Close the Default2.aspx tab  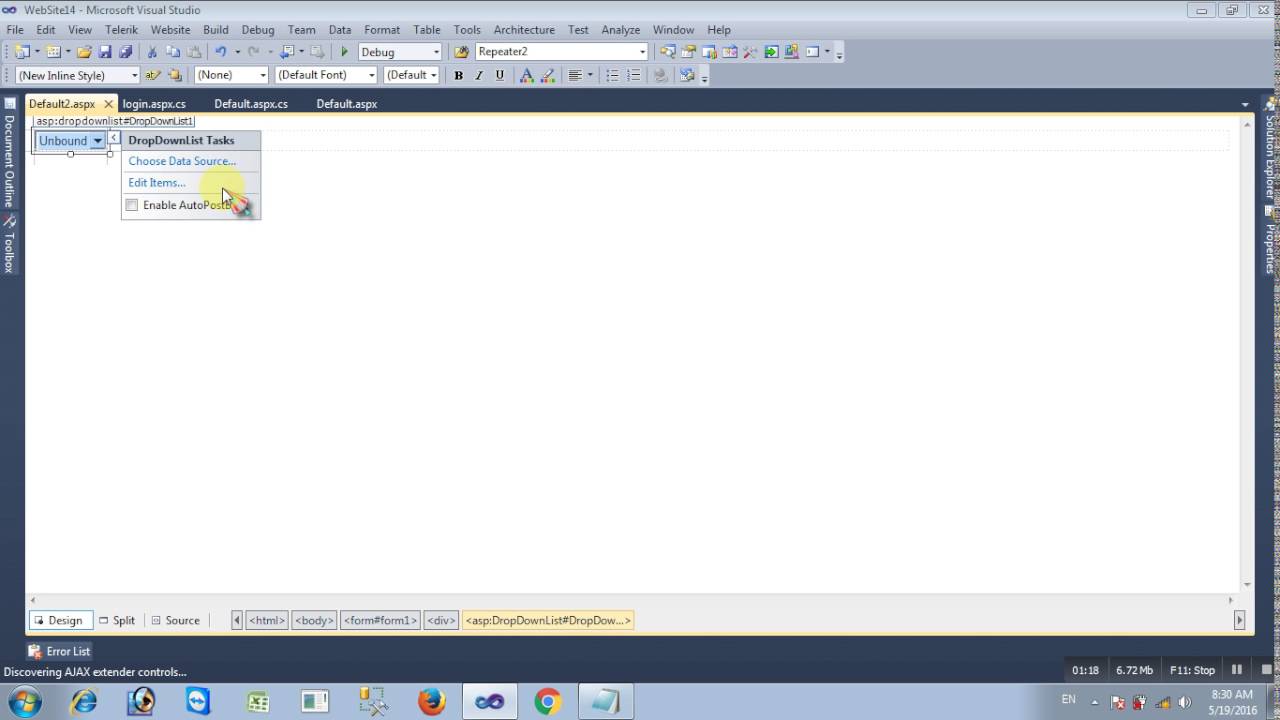pyautogui.click(x=108, y=104)
